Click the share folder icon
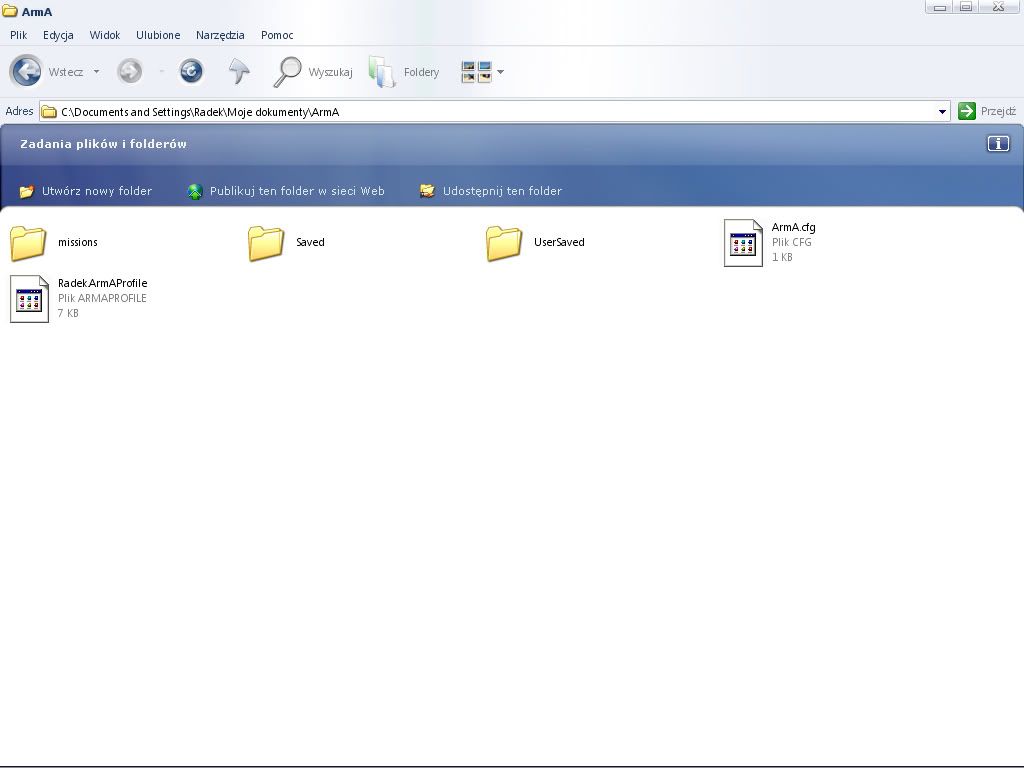 [427, 191]
